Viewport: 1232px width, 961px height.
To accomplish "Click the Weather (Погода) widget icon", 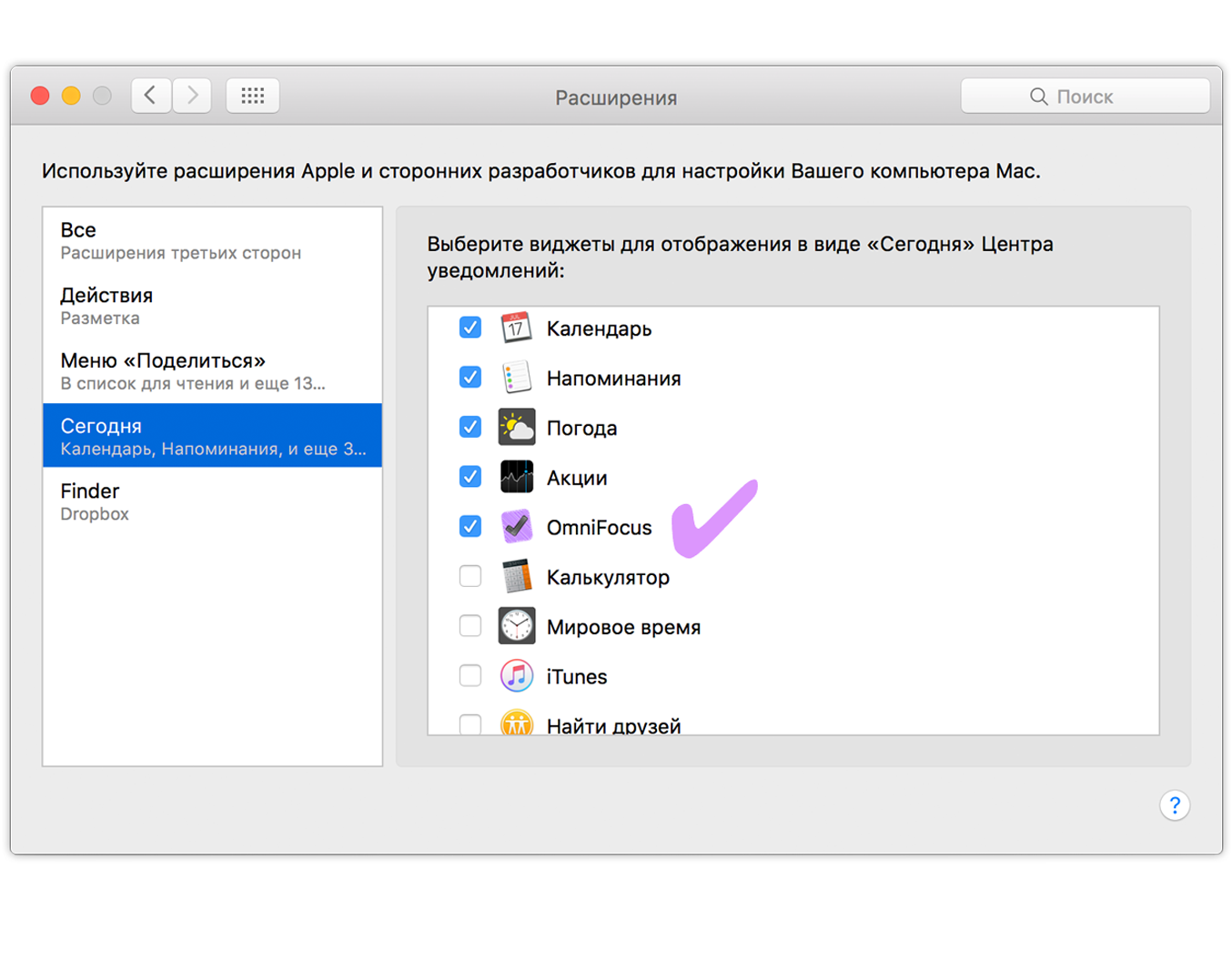I will 516,427.
